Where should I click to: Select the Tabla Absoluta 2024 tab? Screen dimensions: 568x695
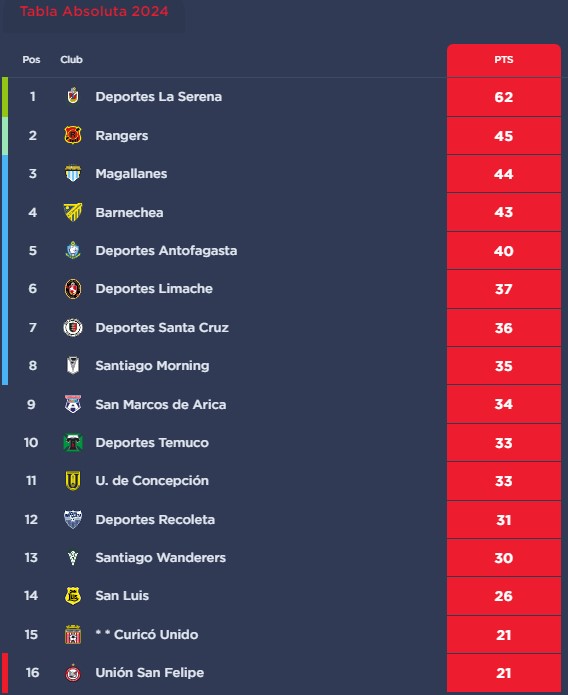(94, 12)
